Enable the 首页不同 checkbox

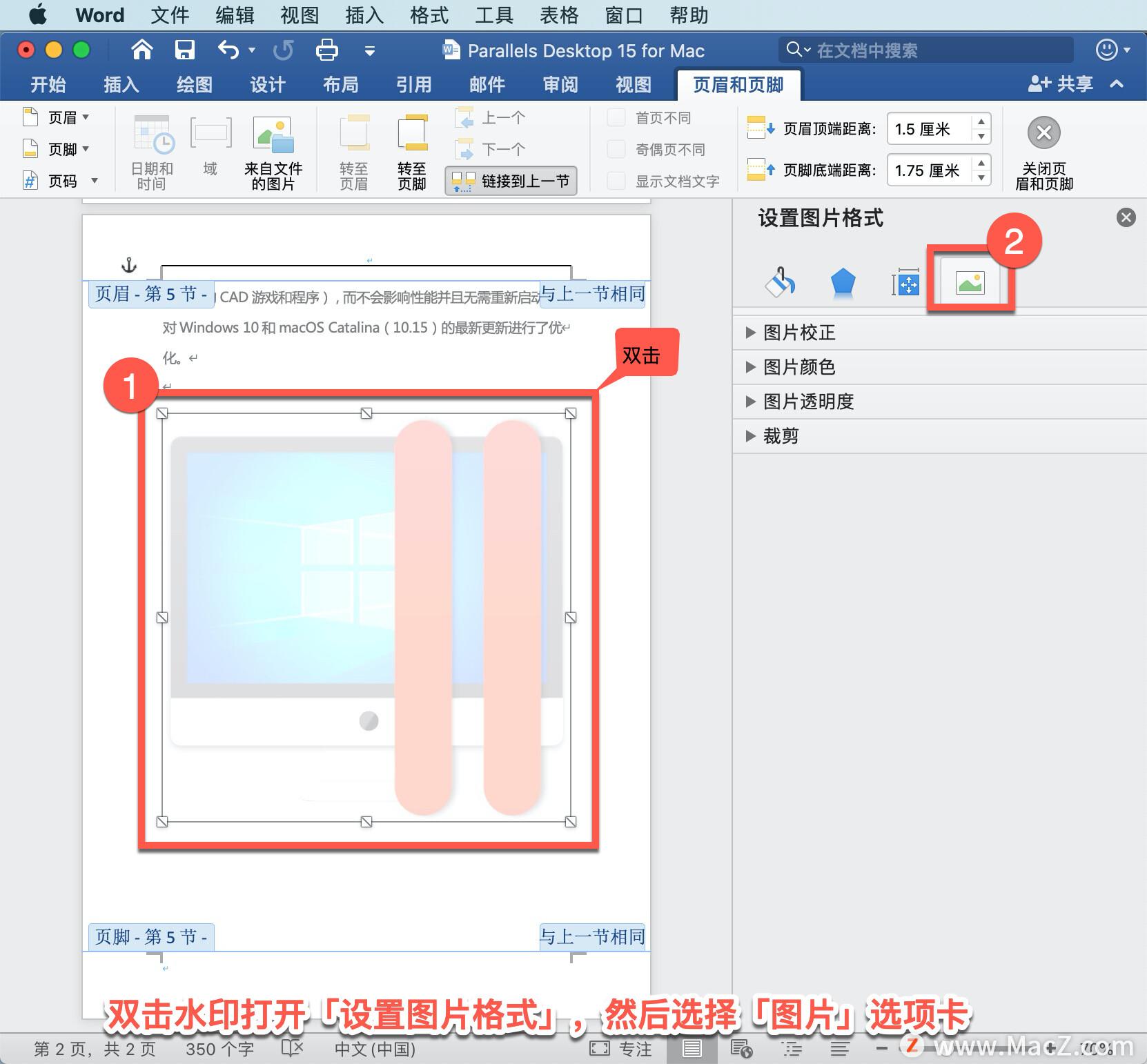616,117
